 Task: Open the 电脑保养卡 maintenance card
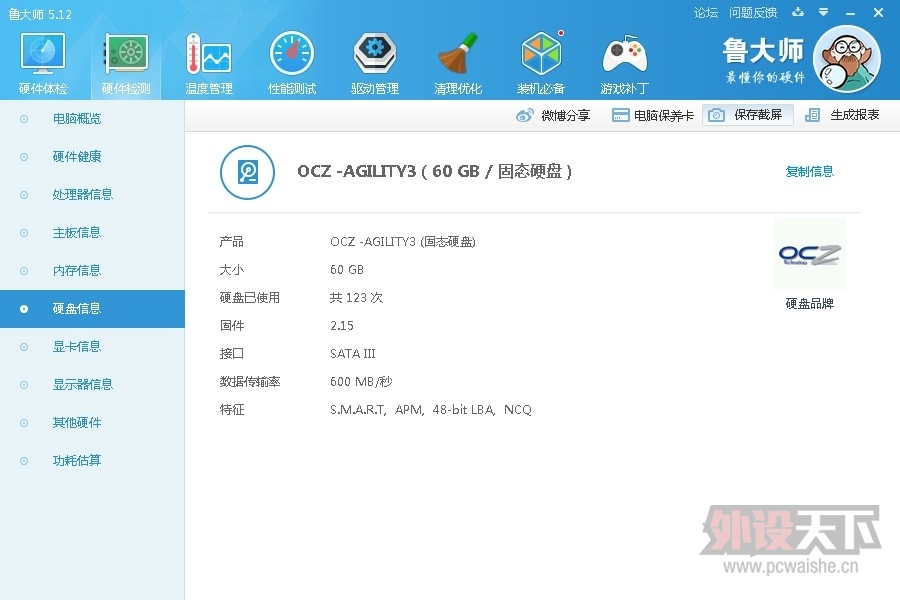pyautogui.click(x=652, y=115)
